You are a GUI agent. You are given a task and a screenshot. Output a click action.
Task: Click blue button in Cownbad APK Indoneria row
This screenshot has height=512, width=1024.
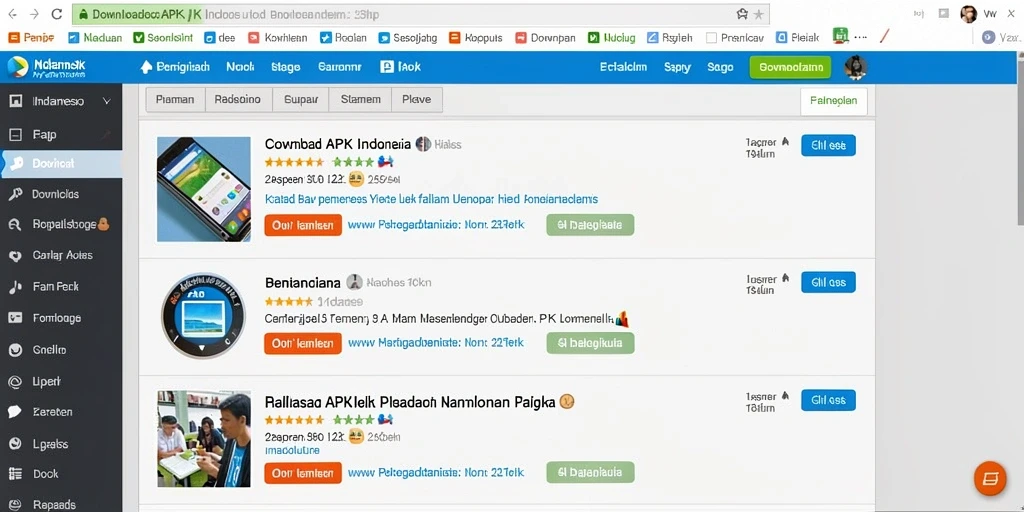[828, 146]
